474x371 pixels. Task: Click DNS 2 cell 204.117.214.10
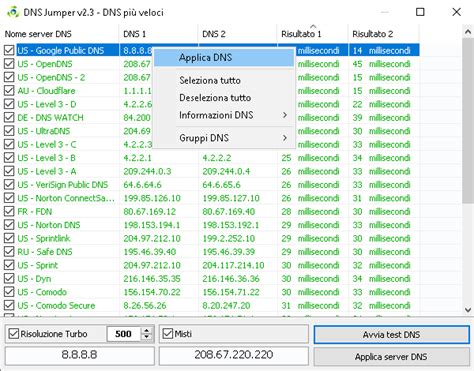[x=233, y=265]
